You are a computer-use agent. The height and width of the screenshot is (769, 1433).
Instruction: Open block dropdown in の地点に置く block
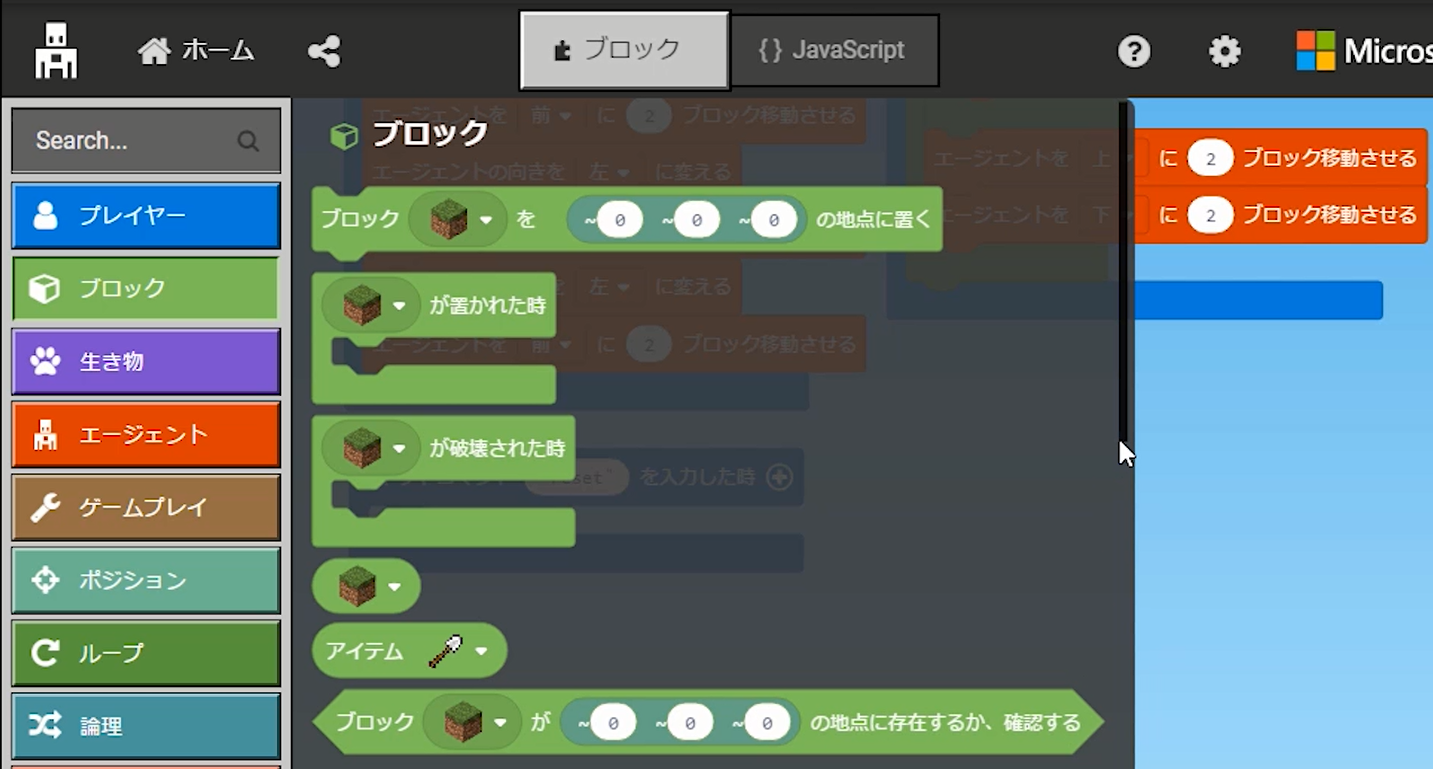click(x=486, y=219)
